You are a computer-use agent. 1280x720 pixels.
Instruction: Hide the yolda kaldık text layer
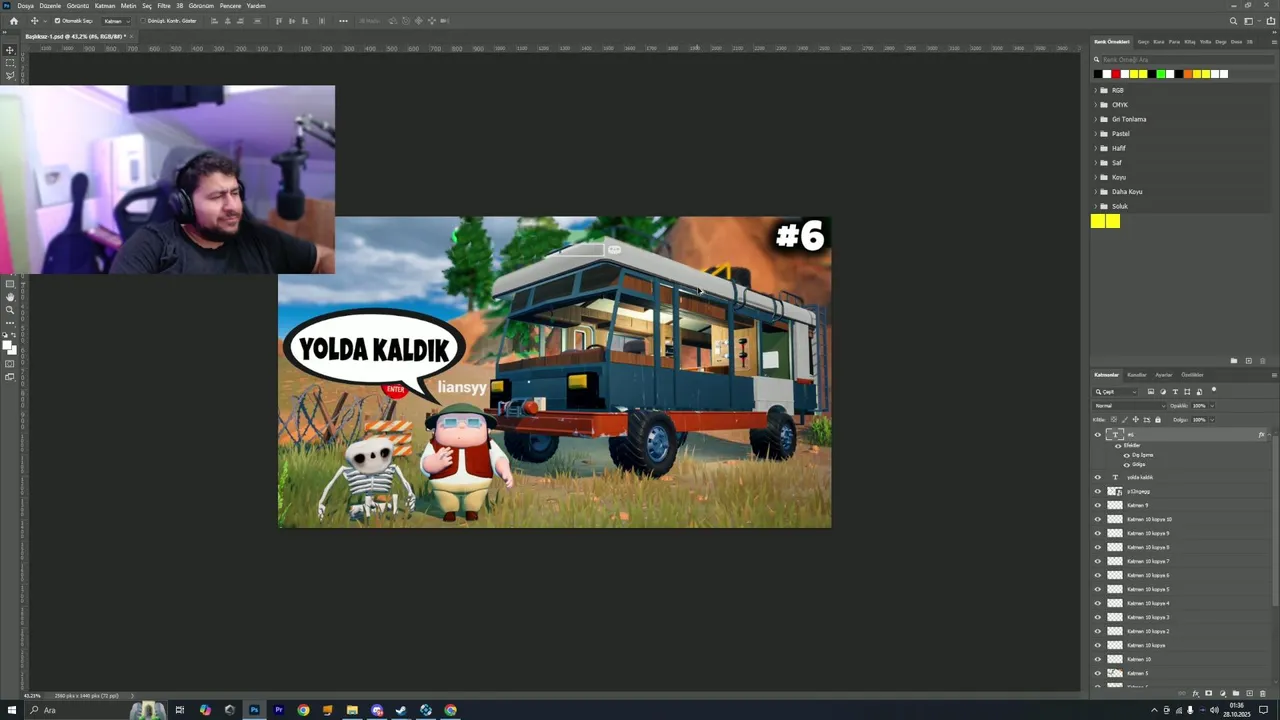click(x=1097, y=477)
